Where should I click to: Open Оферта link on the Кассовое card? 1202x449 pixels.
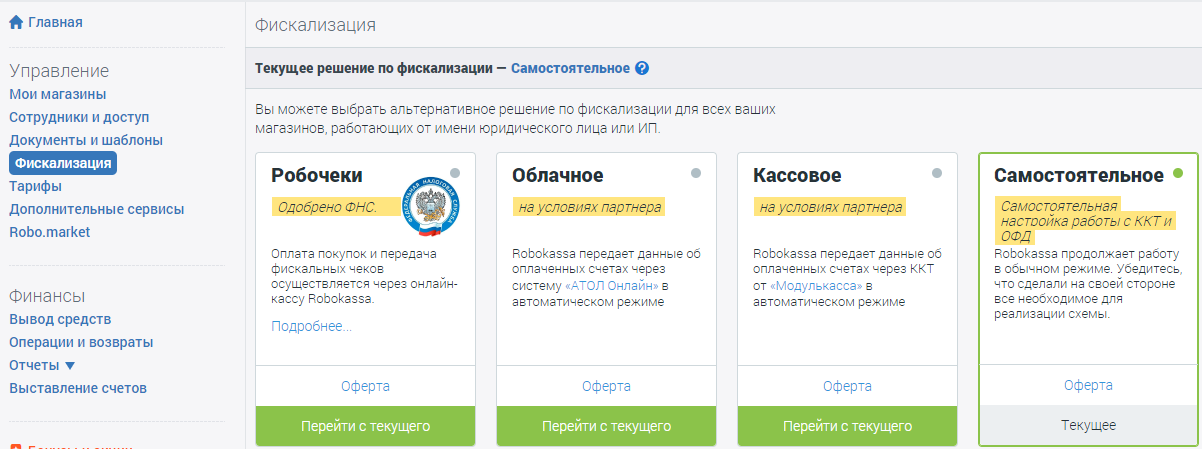tap(847, 386)
